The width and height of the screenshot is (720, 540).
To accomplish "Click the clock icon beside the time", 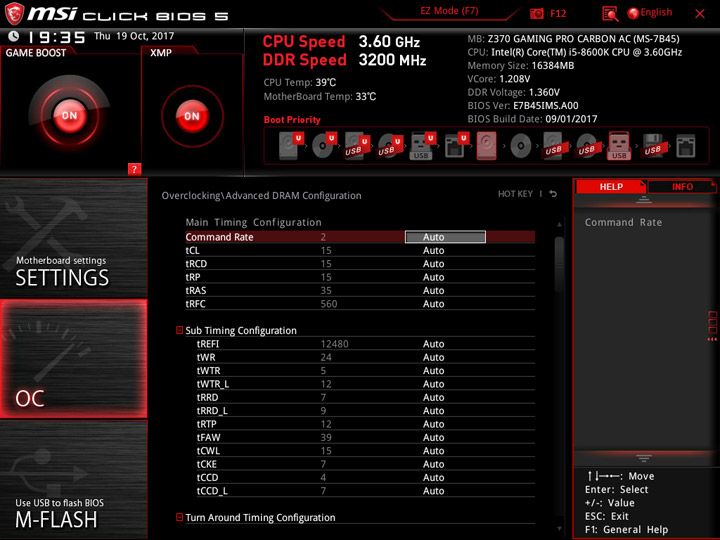I will tap(13, 36).
